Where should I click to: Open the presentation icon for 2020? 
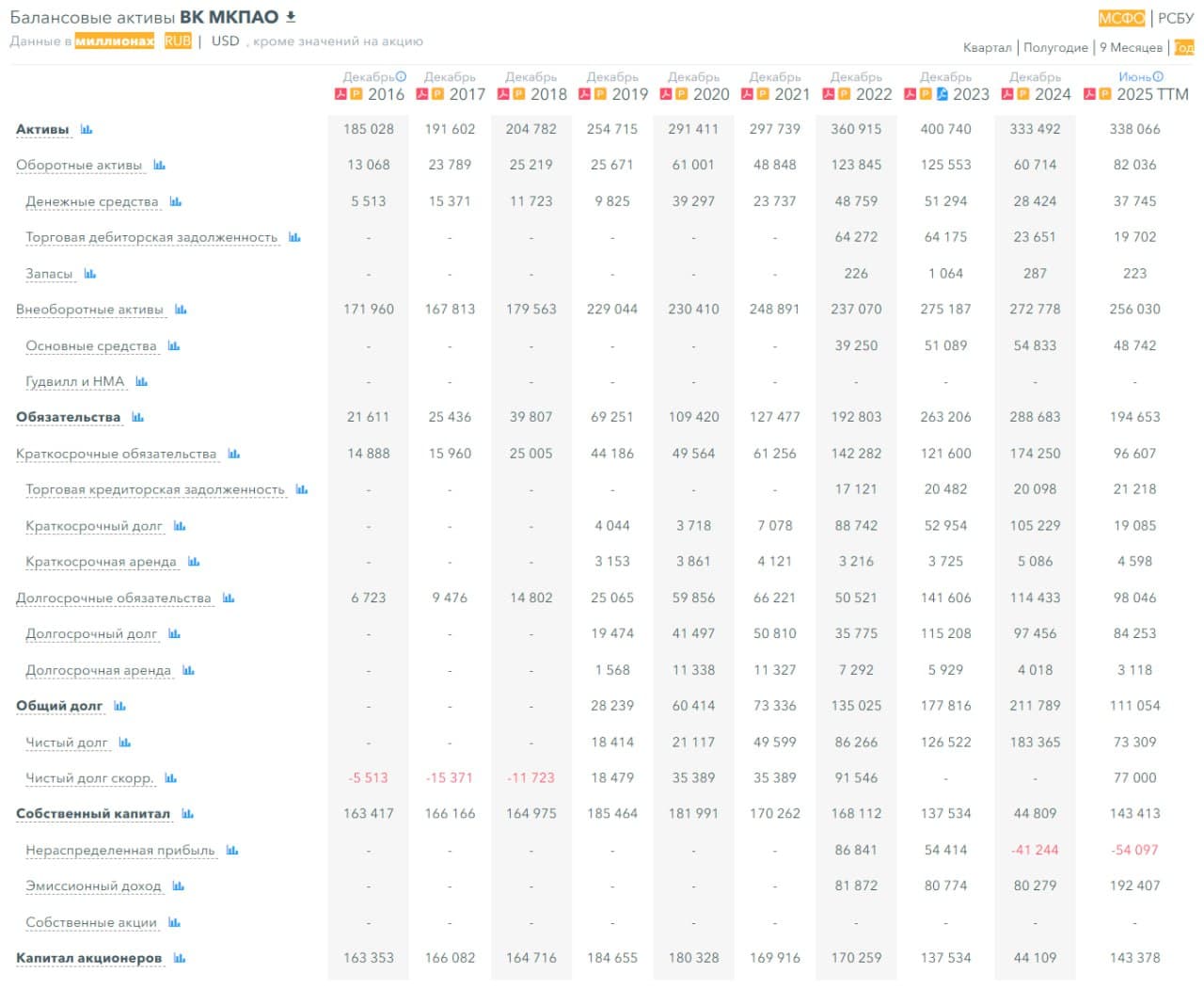coord(680,94)
